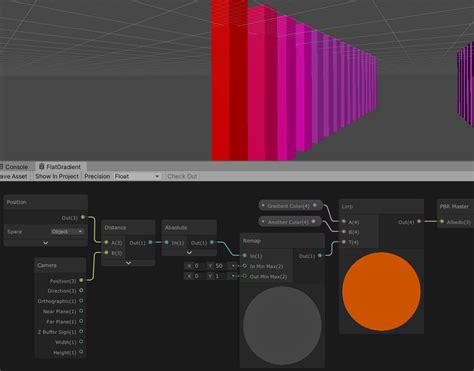Click the Camera Width(1) output port
The width and height of the screenshot is (474, 371).
point(81,342)
